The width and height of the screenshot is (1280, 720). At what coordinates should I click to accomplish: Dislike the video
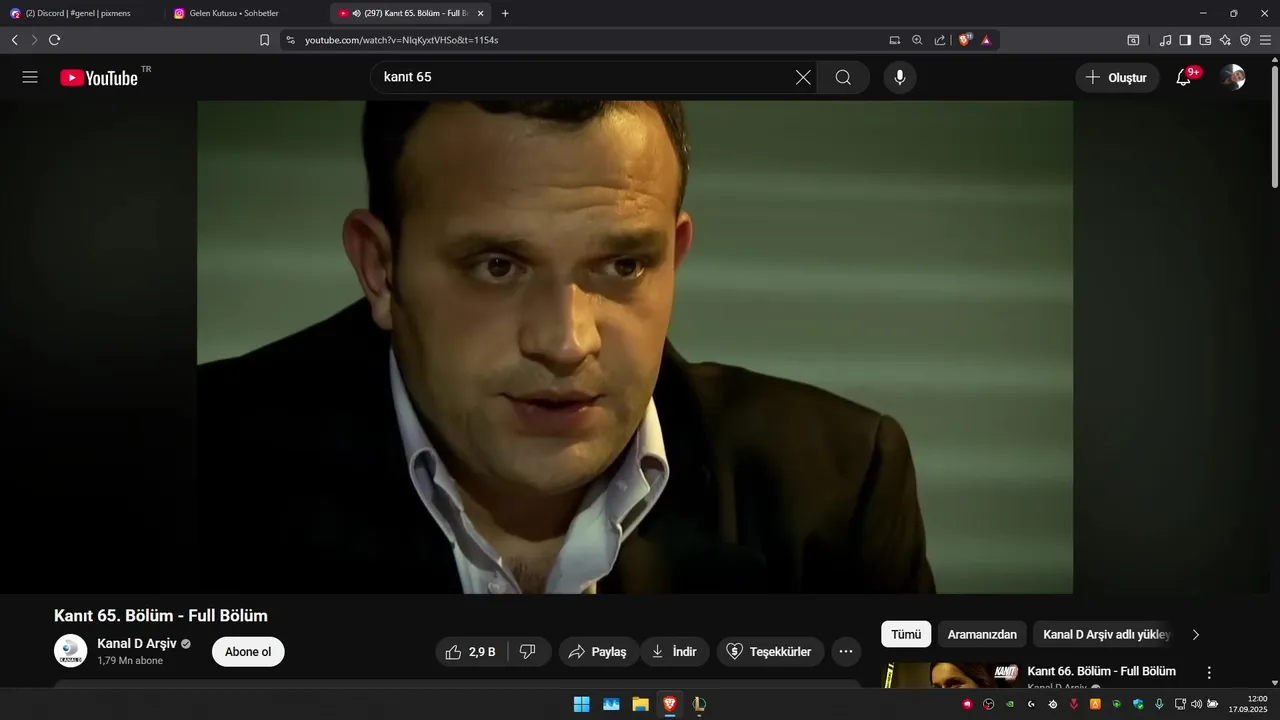click(528, 651)
